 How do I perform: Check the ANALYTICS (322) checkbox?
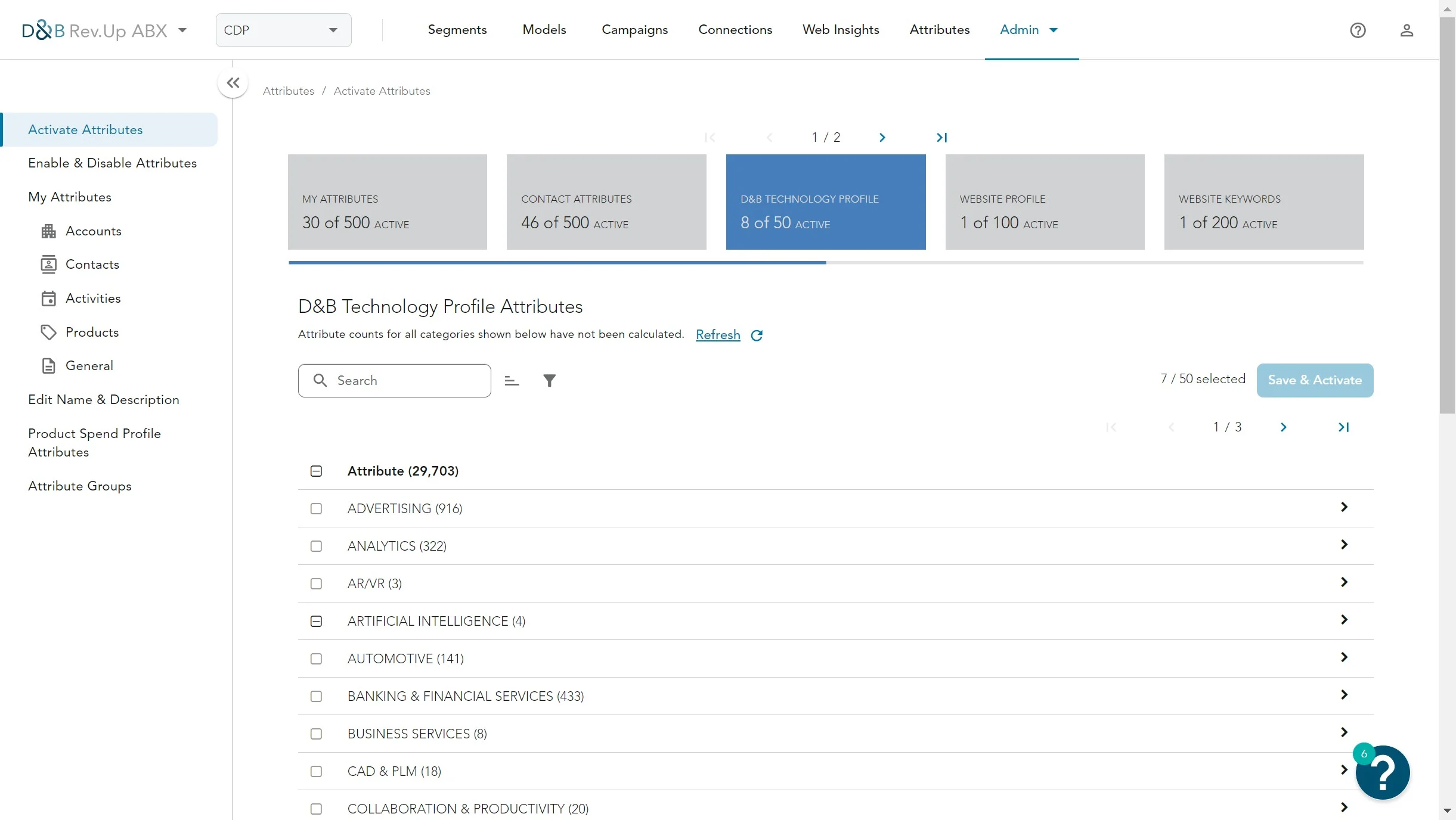tap(316, 546)
